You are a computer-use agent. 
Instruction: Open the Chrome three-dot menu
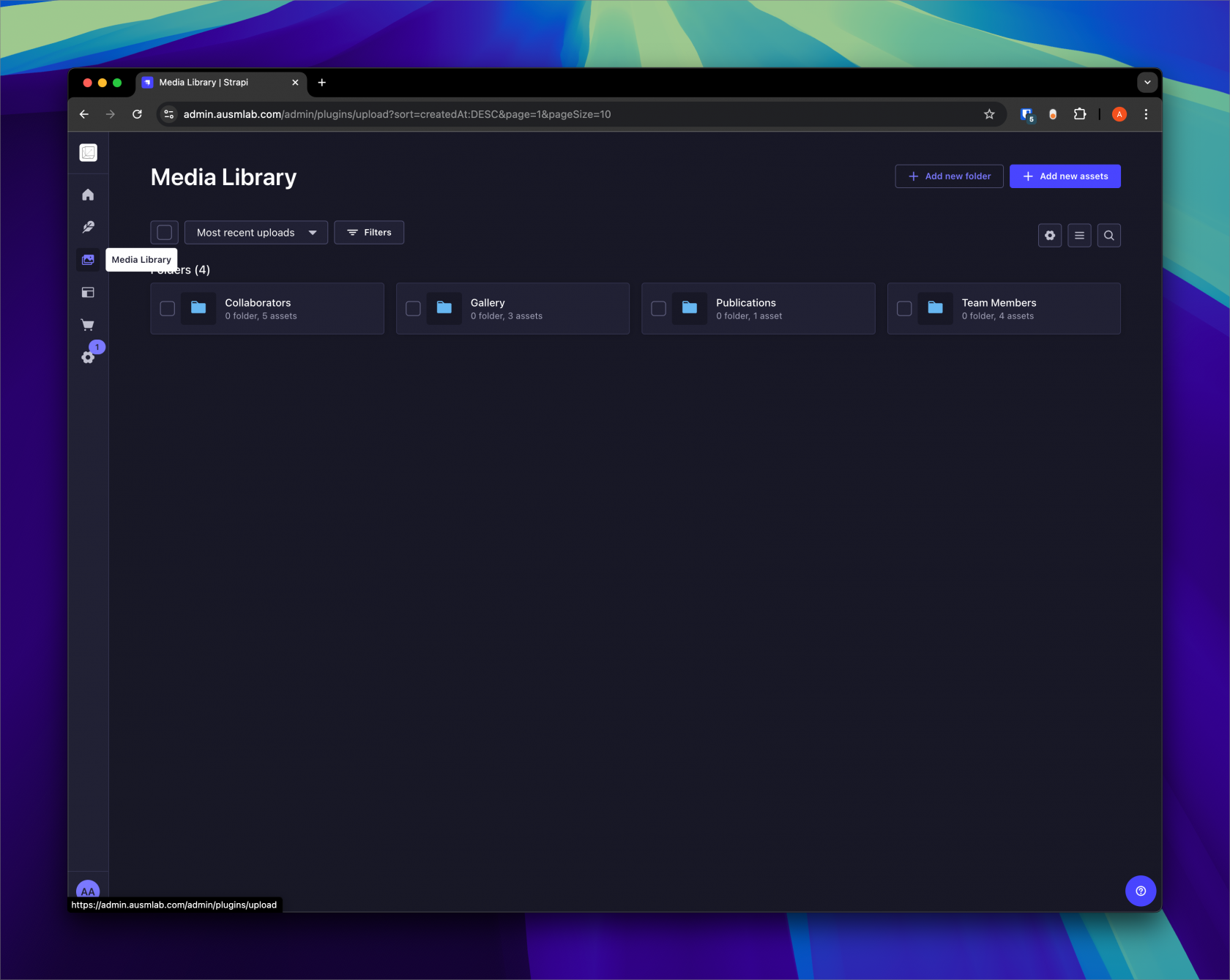(x=1146, y=114)
